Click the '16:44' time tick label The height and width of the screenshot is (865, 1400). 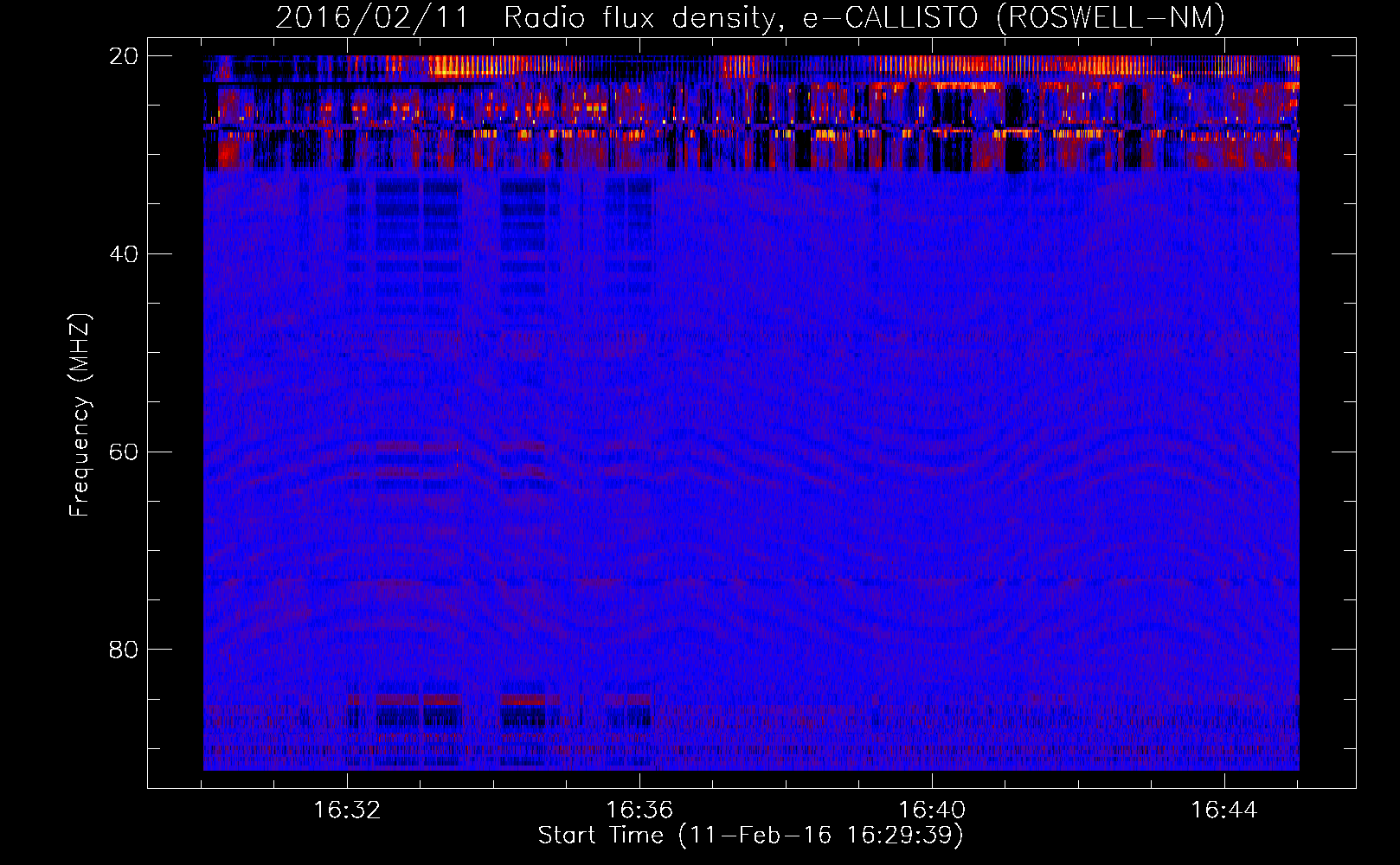(1224, 811)
